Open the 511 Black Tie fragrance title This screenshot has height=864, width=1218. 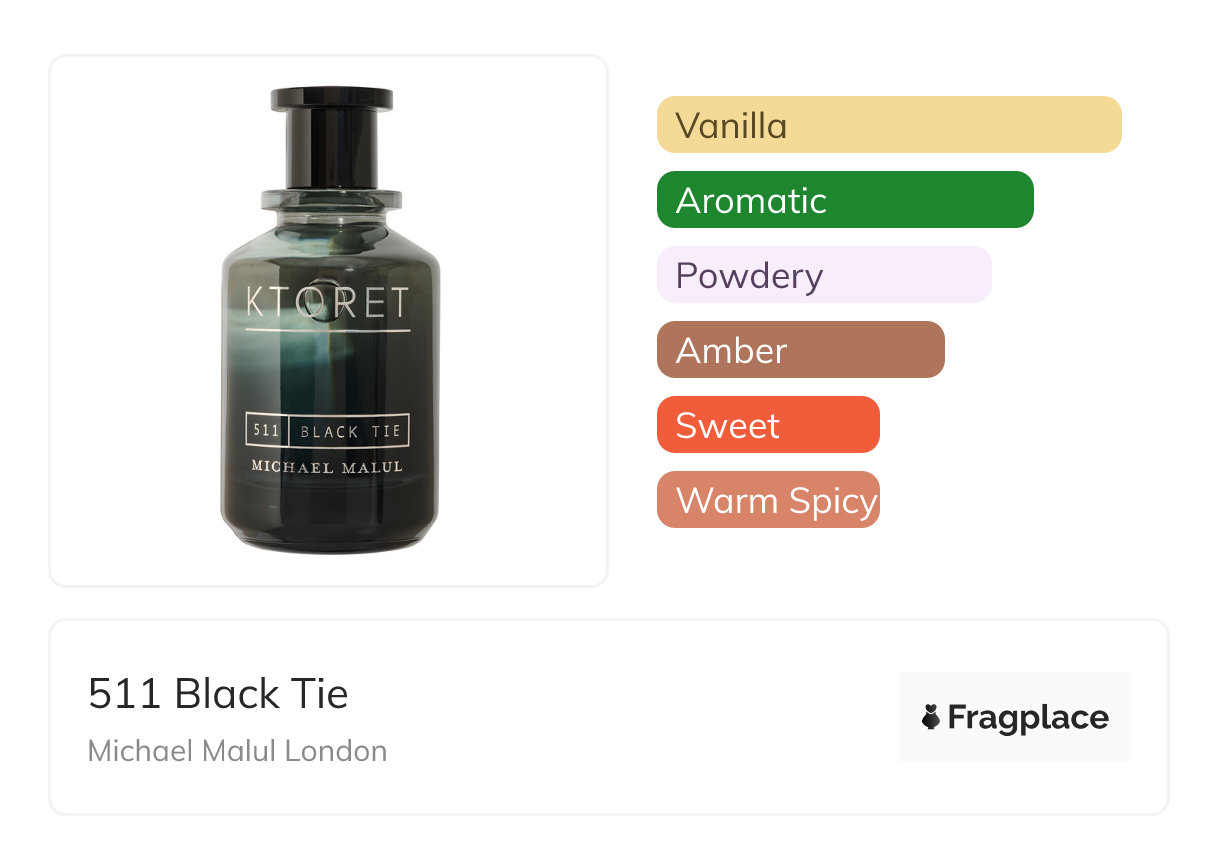point(218,694)
